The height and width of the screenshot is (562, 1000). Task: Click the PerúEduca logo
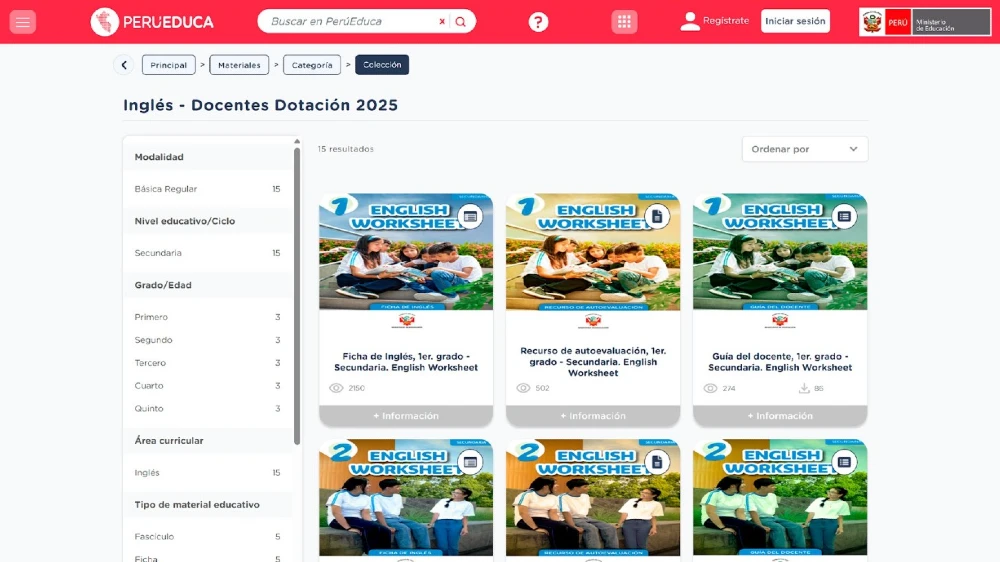click(152, 22)
